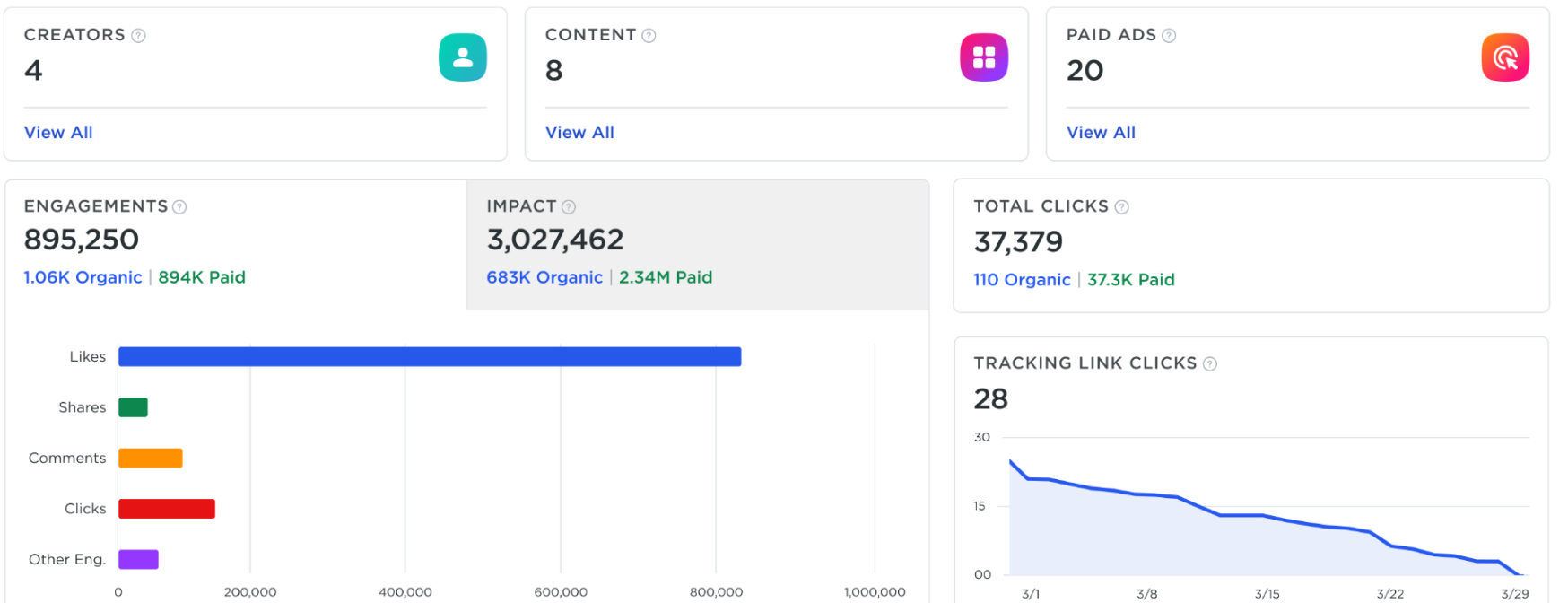1568x603 pixels.
Task: Click help icon next to Paid Ads
Action: 1169,36
